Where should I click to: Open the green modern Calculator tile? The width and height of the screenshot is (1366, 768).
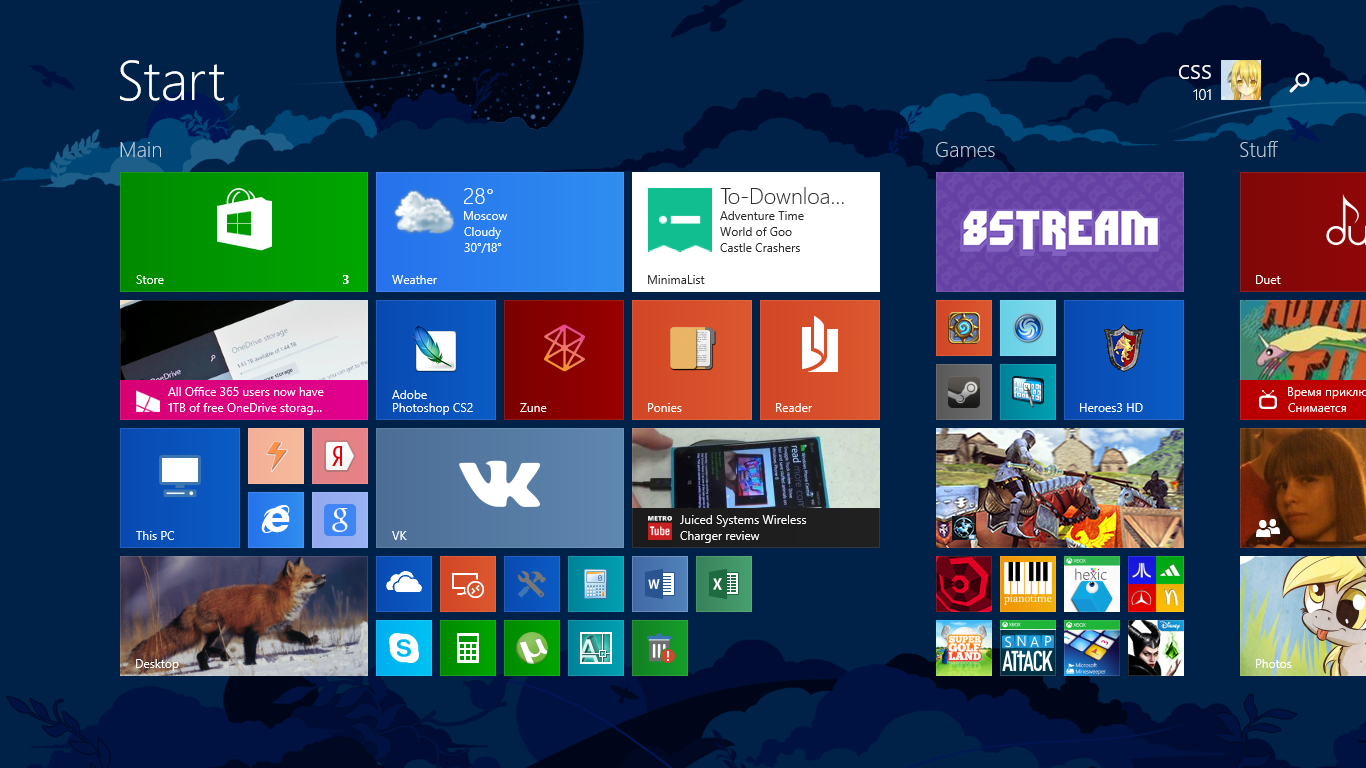click(468, 648)
